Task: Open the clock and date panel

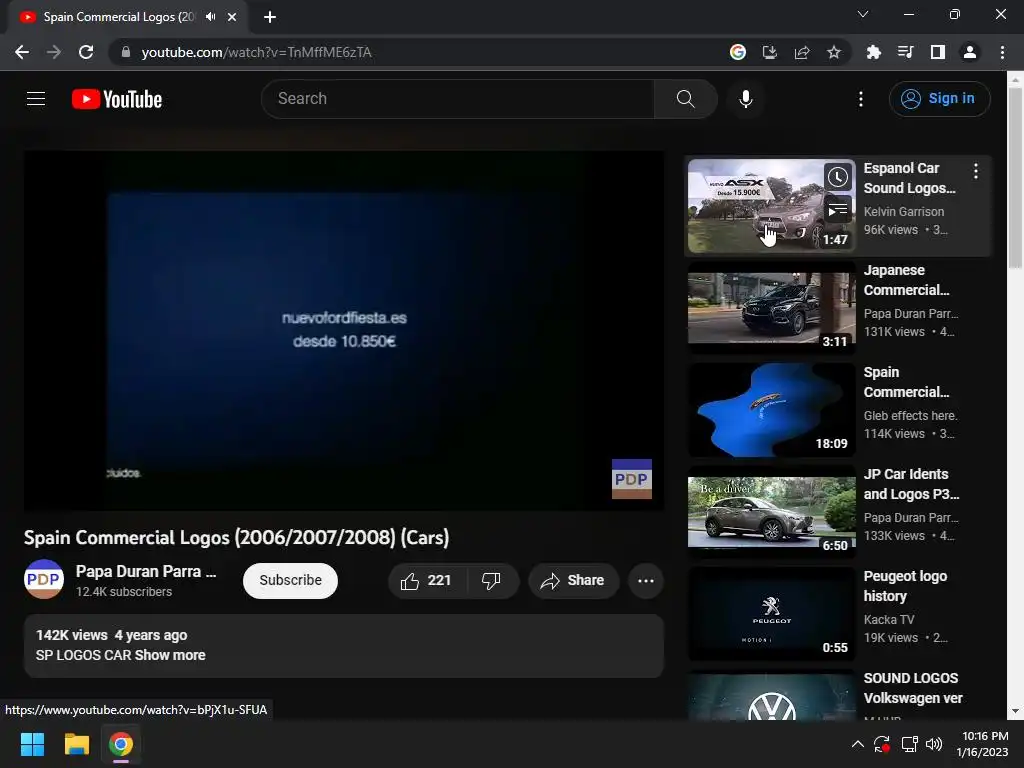Action: [983, 744]
